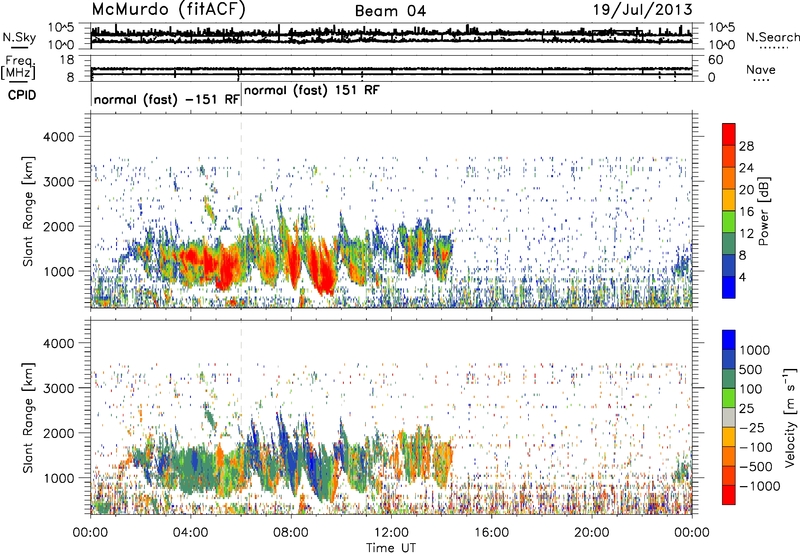Click the velocity colorbar value 500
Screen dimensions: 800x554
point(750,370)
